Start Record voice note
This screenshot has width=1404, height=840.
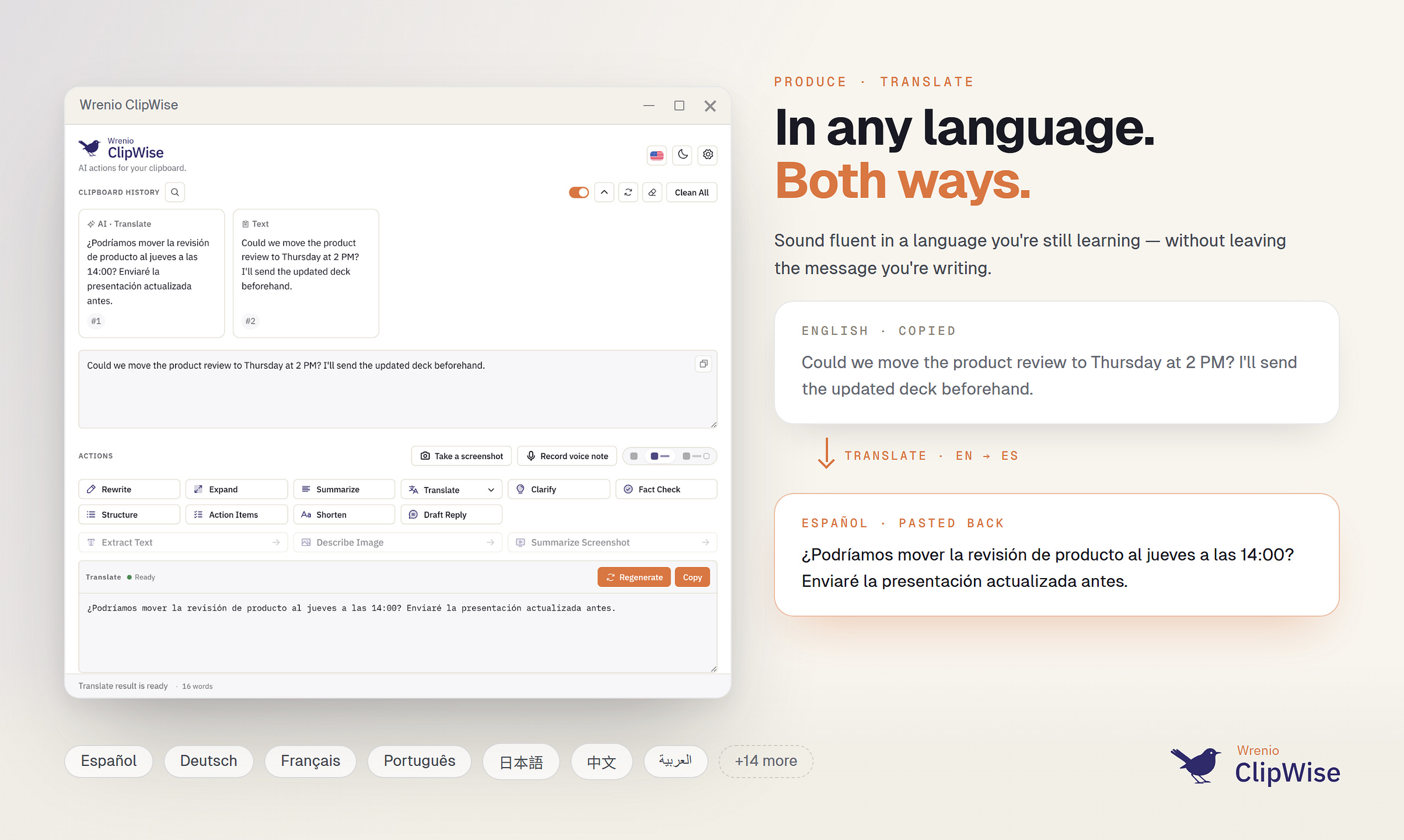tap(567, 456)
